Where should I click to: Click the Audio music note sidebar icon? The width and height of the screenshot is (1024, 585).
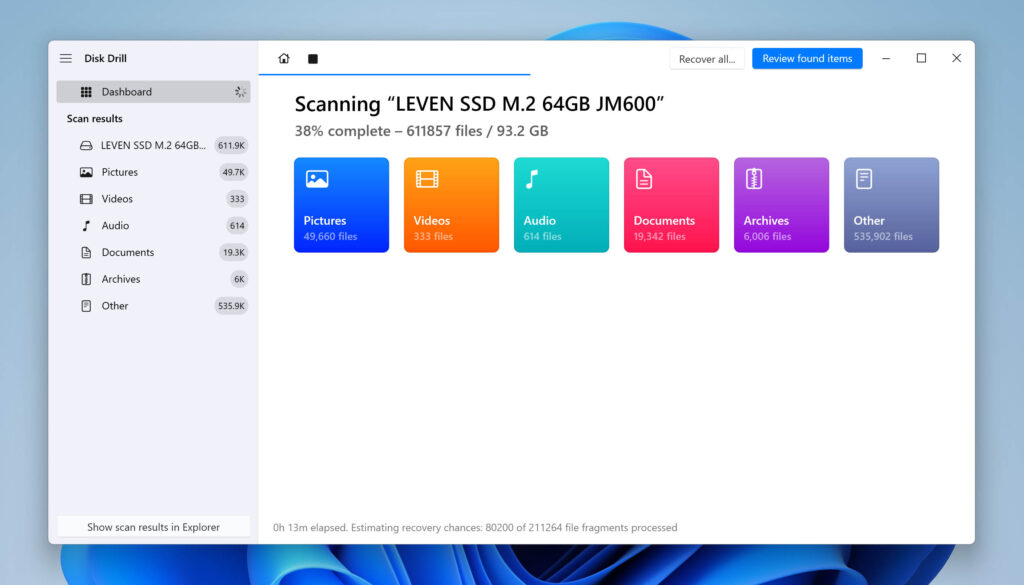[86, 226]
